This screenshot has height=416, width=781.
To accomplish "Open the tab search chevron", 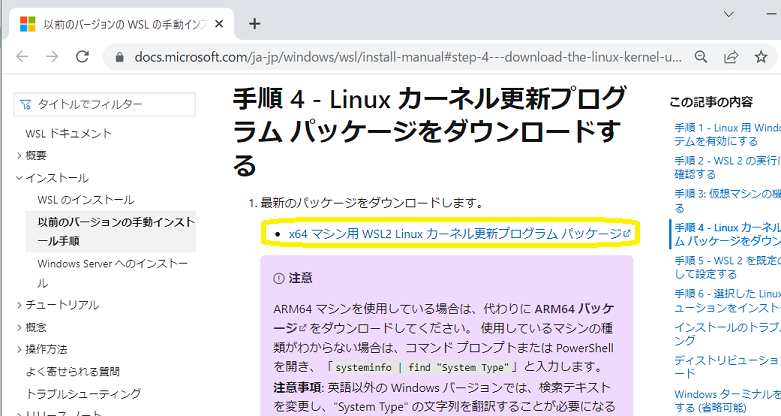I will [x=729, y=14].
